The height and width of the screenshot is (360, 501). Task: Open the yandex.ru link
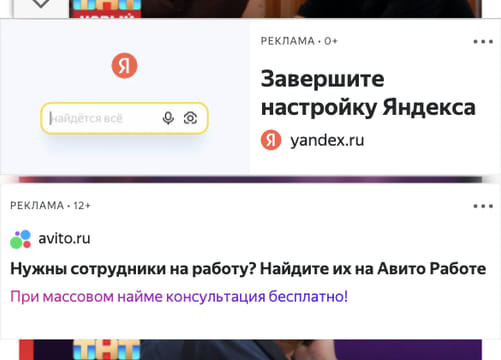pyautogui.click(x=327, y=140)
